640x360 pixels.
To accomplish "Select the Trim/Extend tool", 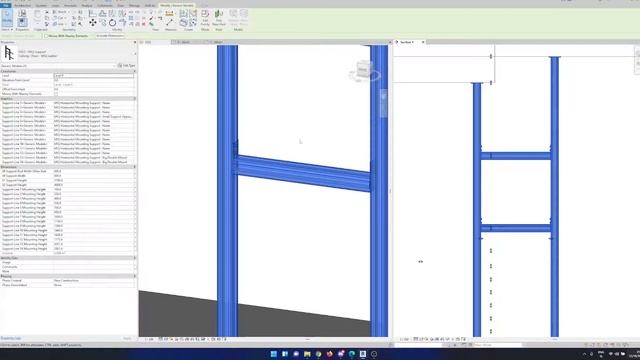I will pos(122,23).
